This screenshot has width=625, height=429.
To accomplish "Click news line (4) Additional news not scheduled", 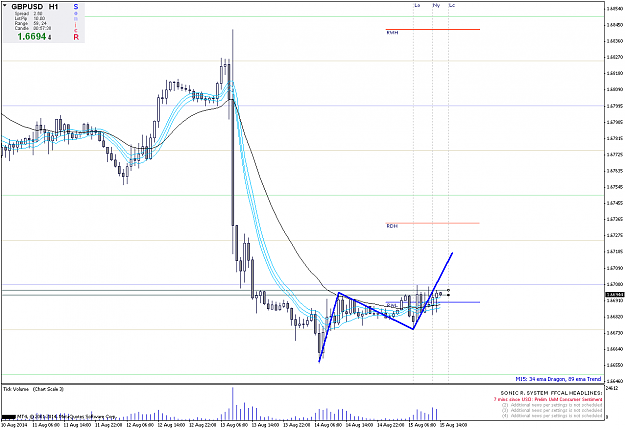I will [552, 415].
